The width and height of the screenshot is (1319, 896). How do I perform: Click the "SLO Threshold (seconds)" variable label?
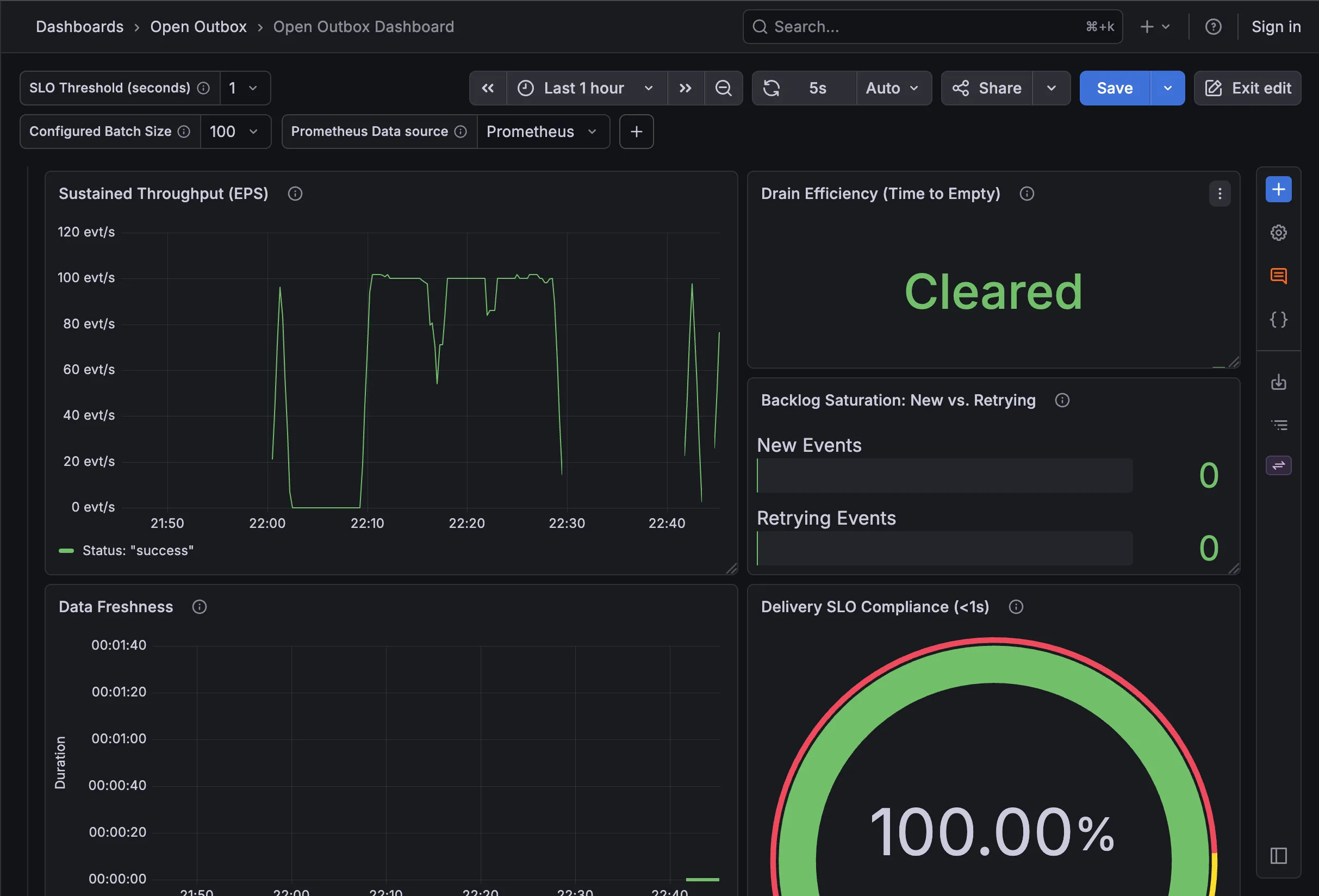click(109, 88)
